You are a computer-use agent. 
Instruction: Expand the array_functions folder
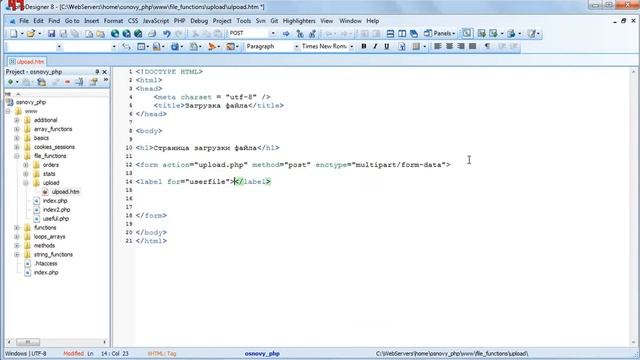click(x=17, y=129)
